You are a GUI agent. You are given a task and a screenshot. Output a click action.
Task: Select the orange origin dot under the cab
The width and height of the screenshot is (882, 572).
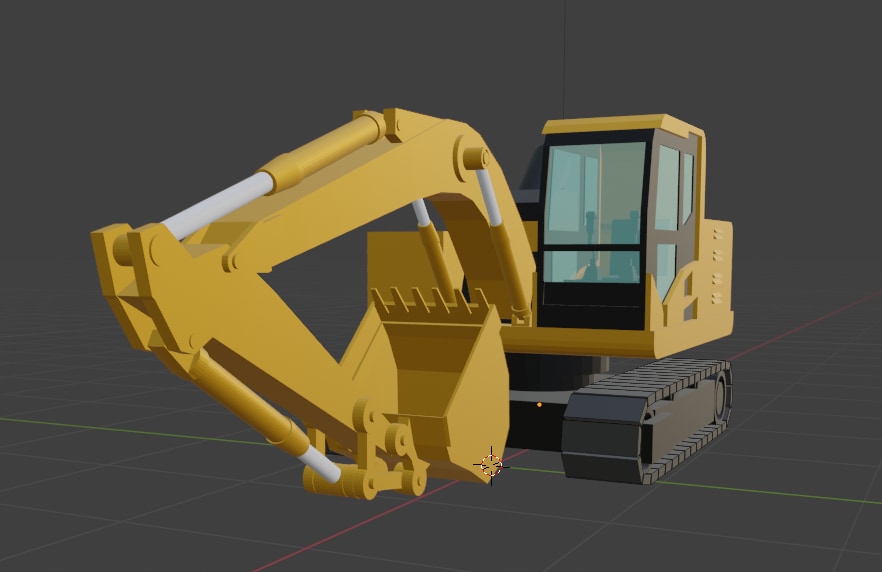pos(539,404)
